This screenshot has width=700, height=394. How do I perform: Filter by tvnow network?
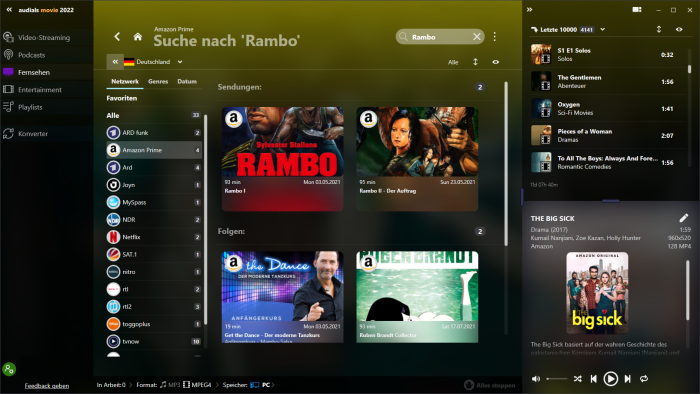[x=154, y=341]
